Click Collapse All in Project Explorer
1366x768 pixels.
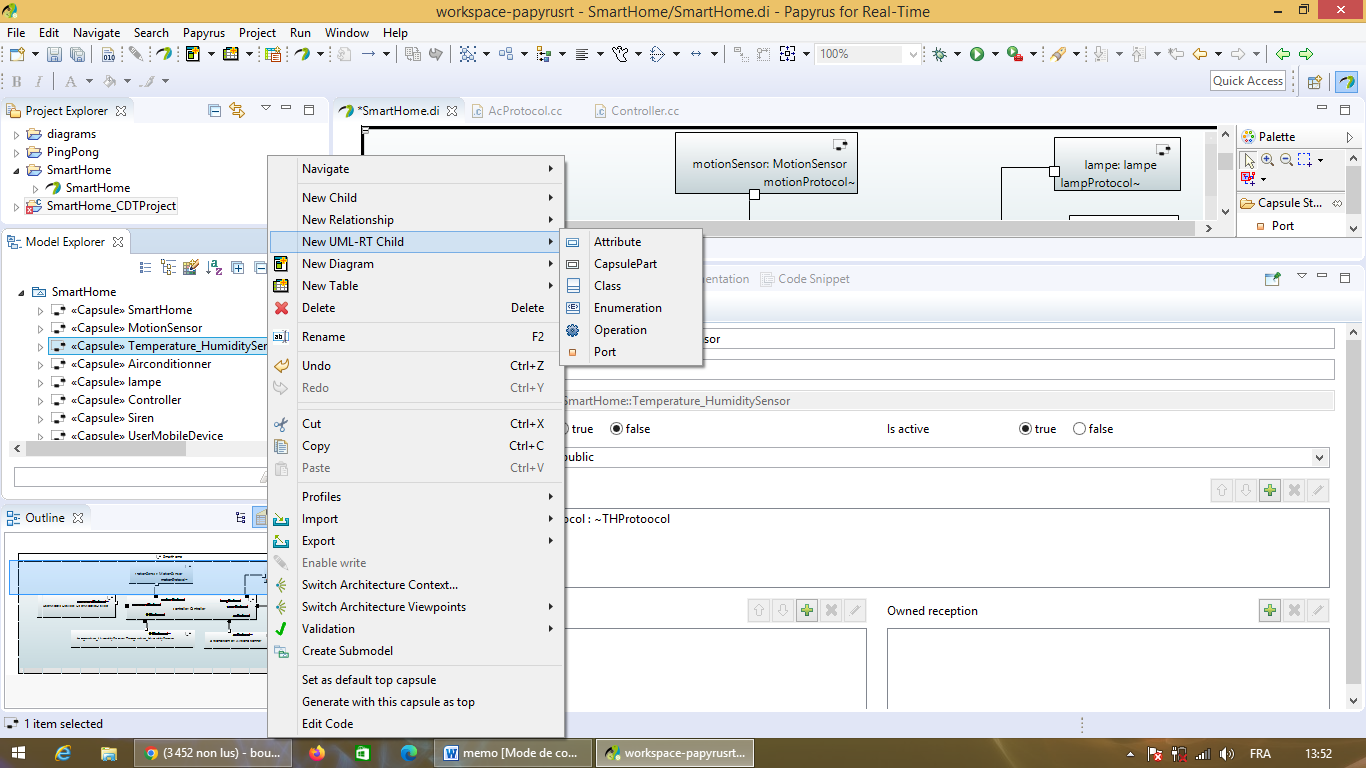pyautogui.click(x=214, y=110)
